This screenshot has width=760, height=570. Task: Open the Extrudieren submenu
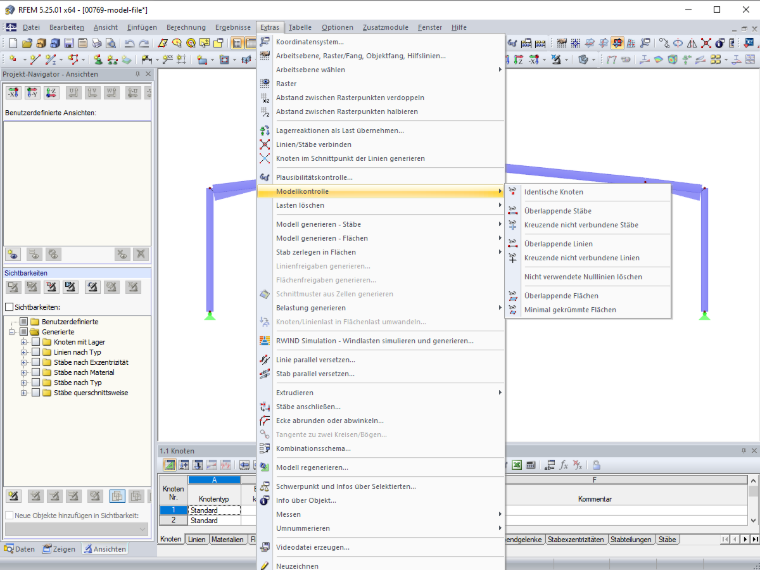pyautogui.click(x=381, y=393)
